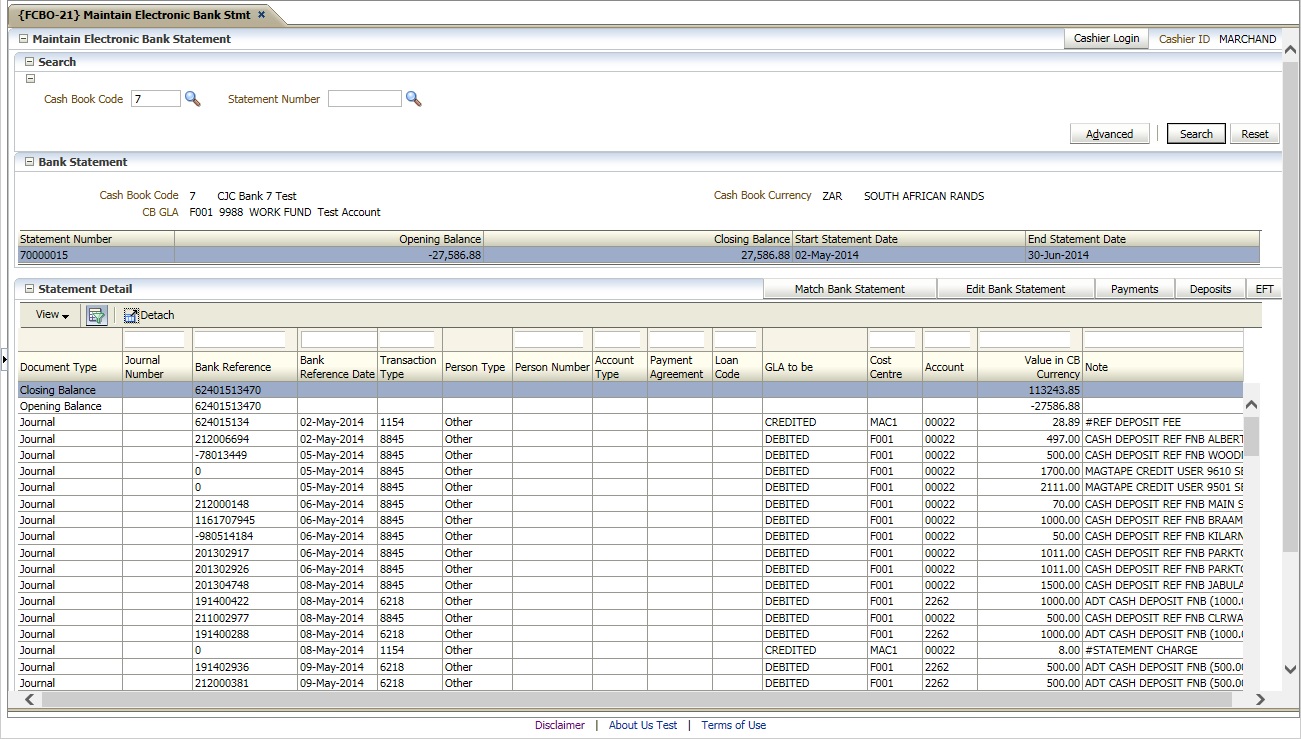Open the Payments screen
This screenshot has height=739, width=1301.
click(x=1135, y=288)
